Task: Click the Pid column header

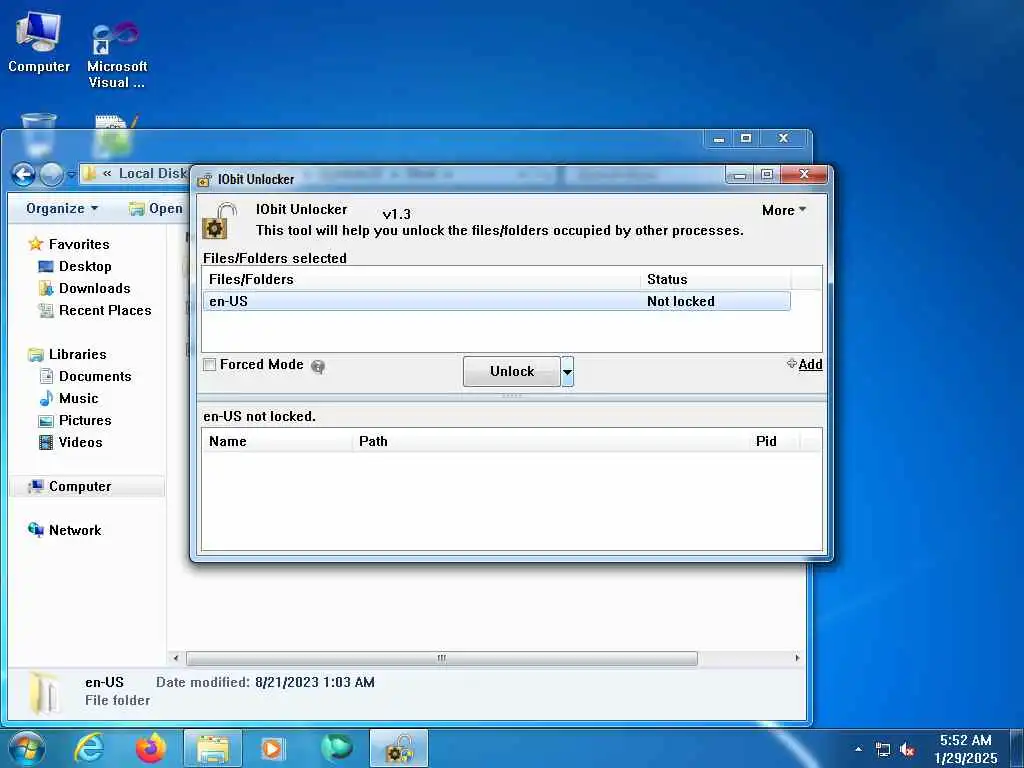Action: pos(774,441)
